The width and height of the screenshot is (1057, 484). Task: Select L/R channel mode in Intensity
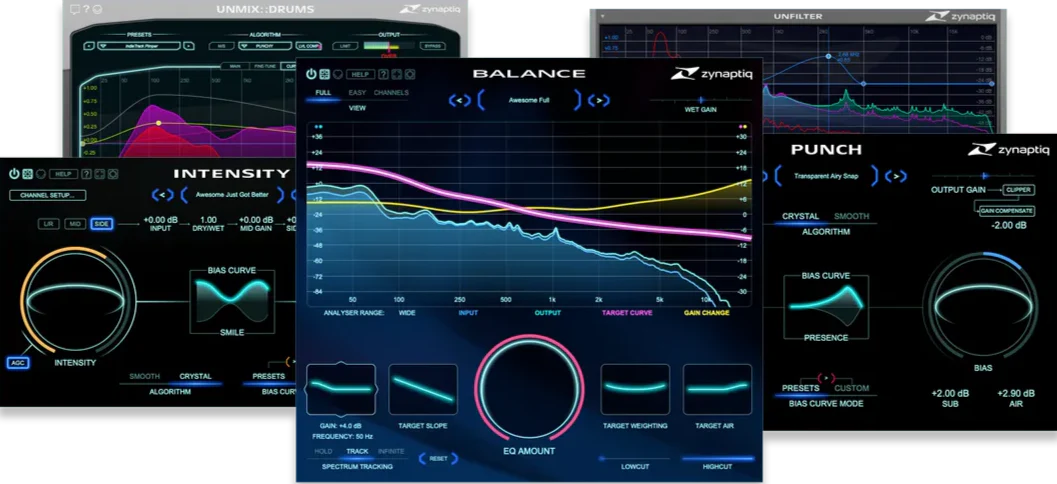tap(49, 224)
